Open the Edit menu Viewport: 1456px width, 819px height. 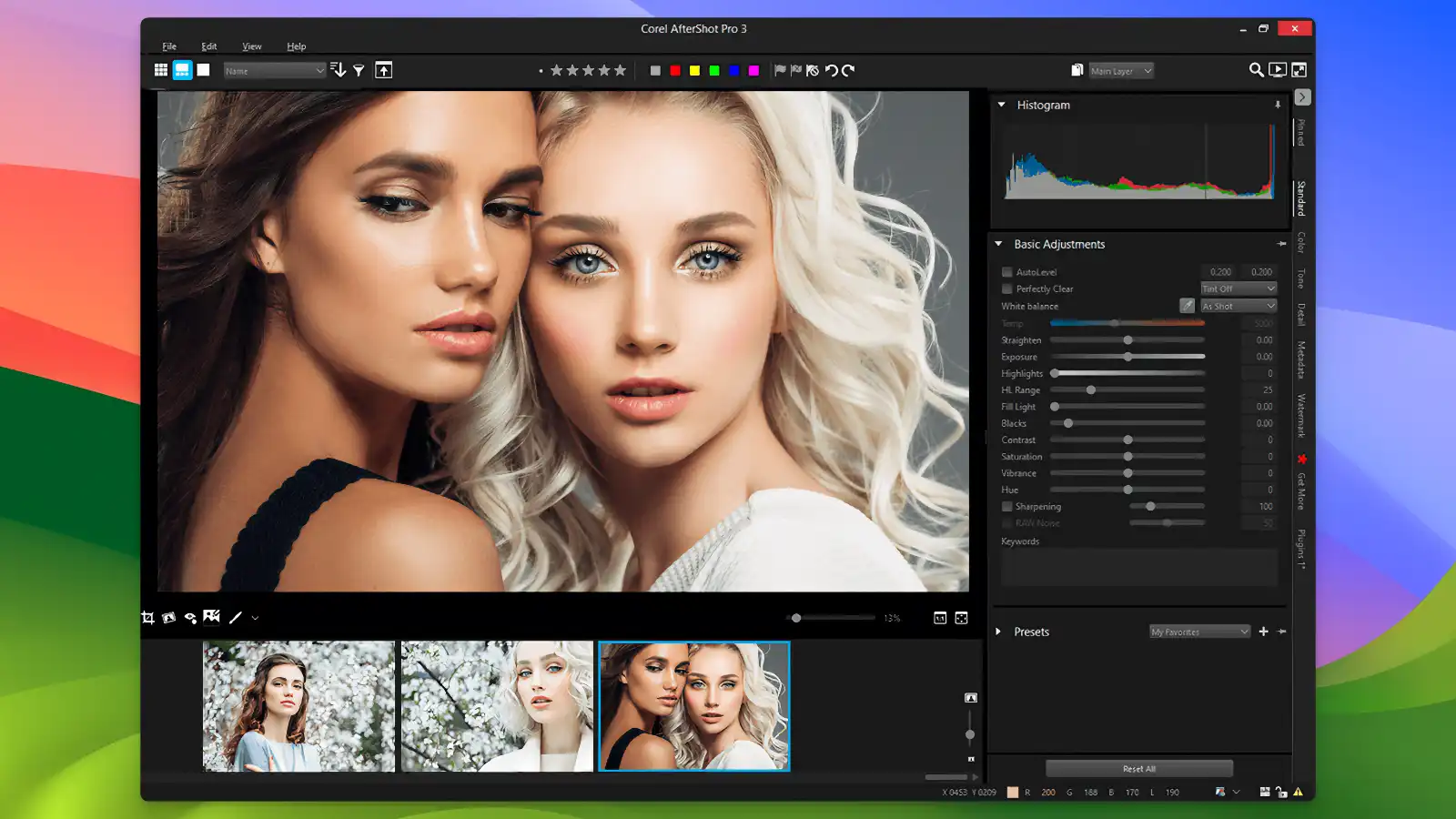208,45
